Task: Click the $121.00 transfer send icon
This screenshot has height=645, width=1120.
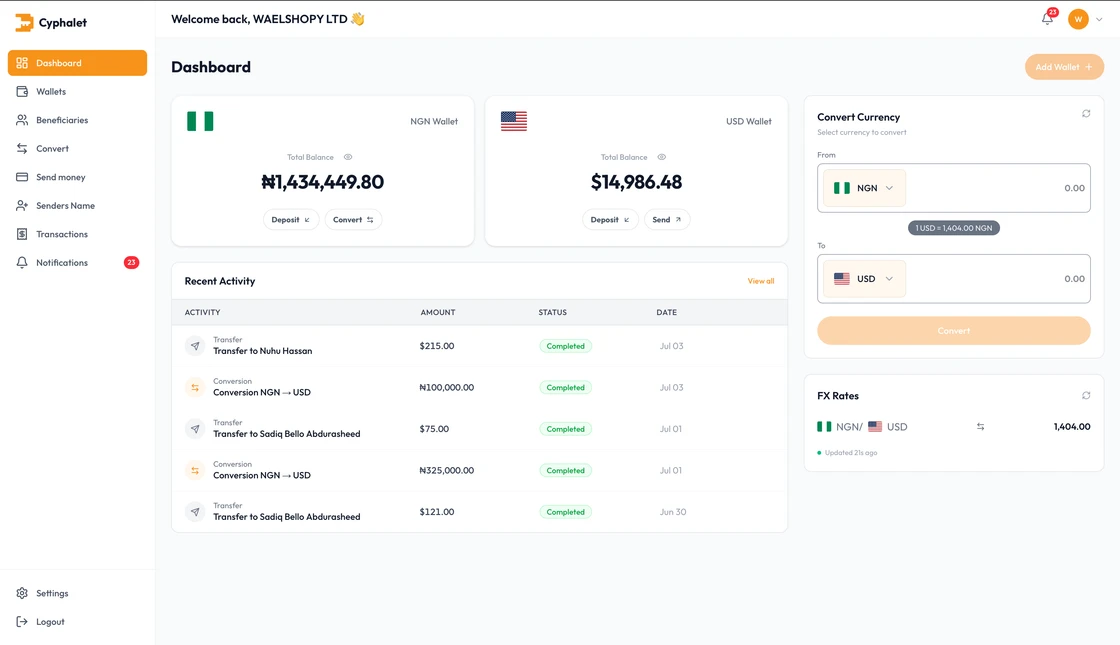Action: point(195,511)
